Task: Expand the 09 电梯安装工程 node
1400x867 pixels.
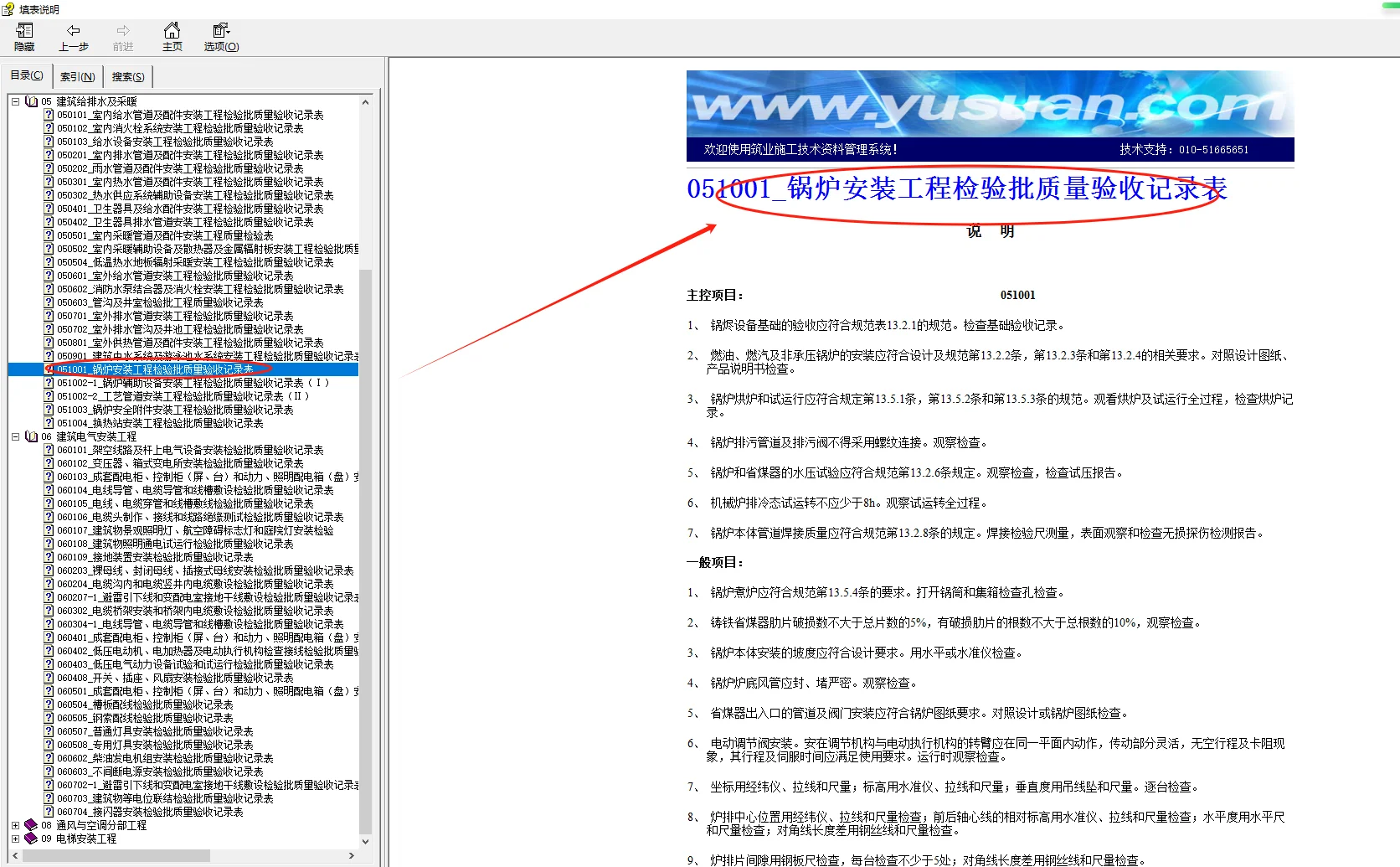Action: 14,839
